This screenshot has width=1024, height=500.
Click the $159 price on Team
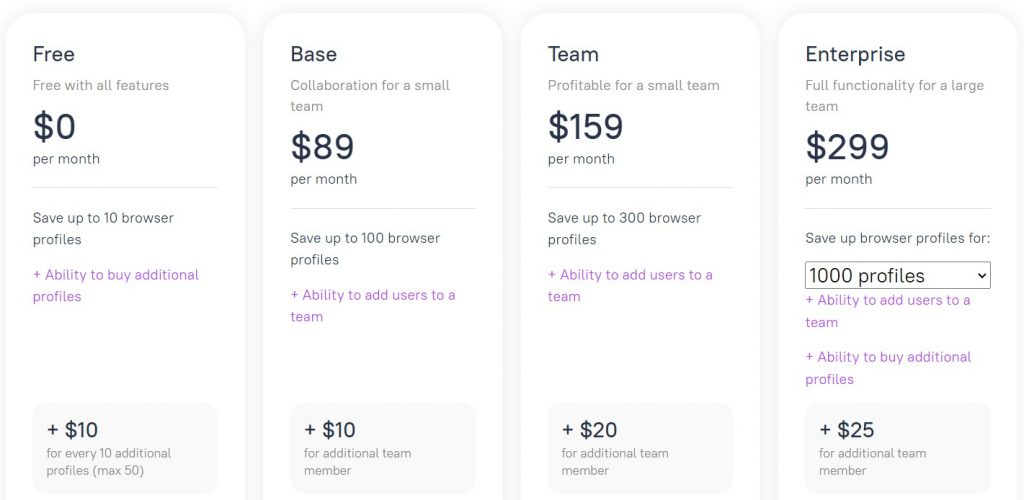pos(585,127)
